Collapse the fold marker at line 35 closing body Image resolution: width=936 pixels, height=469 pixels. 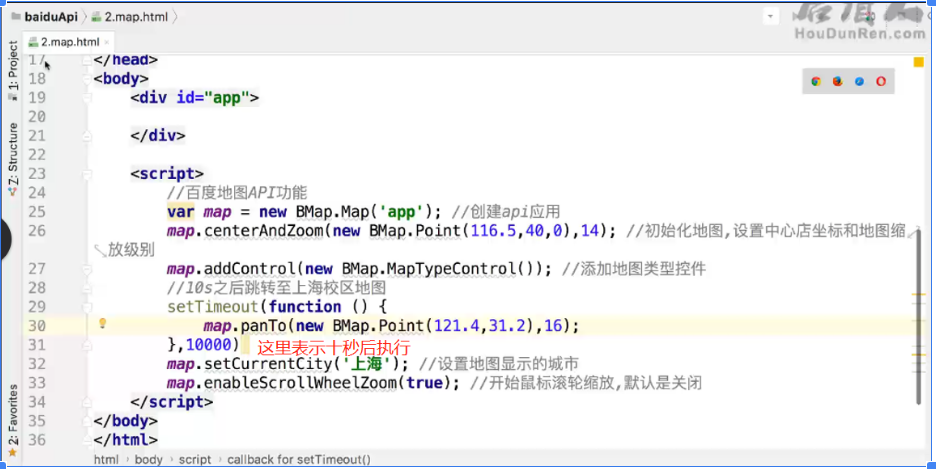click(x=87, y=421)
